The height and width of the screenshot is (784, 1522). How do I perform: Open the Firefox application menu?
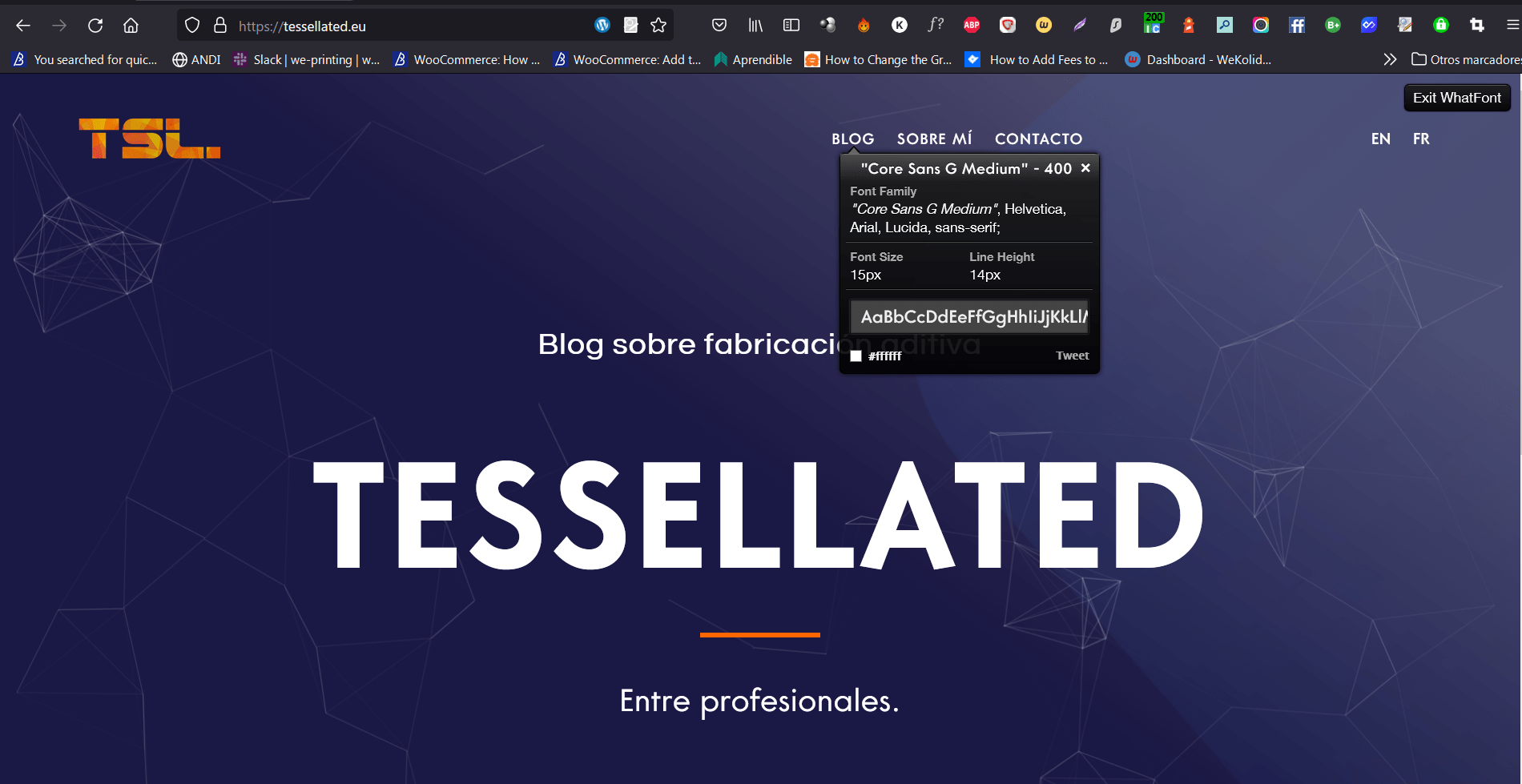[x=1512, y=26]
